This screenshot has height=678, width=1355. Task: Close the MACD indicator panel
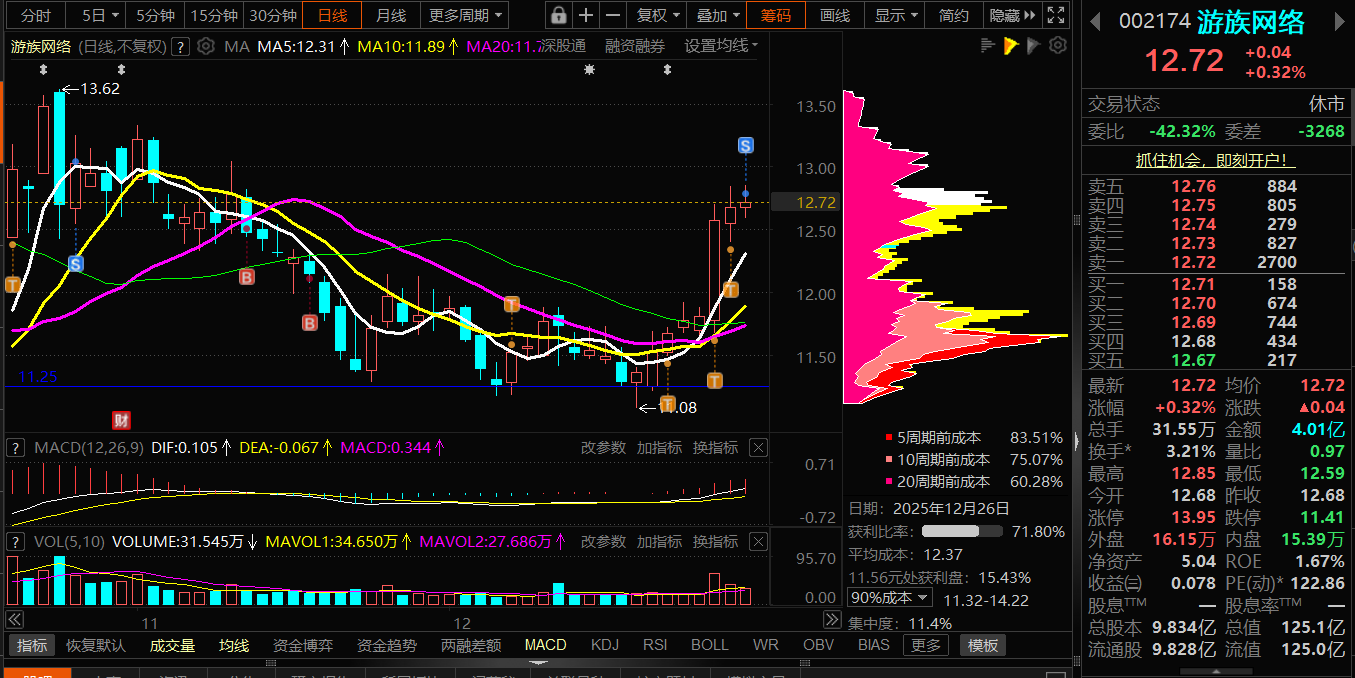click(758, 447)
